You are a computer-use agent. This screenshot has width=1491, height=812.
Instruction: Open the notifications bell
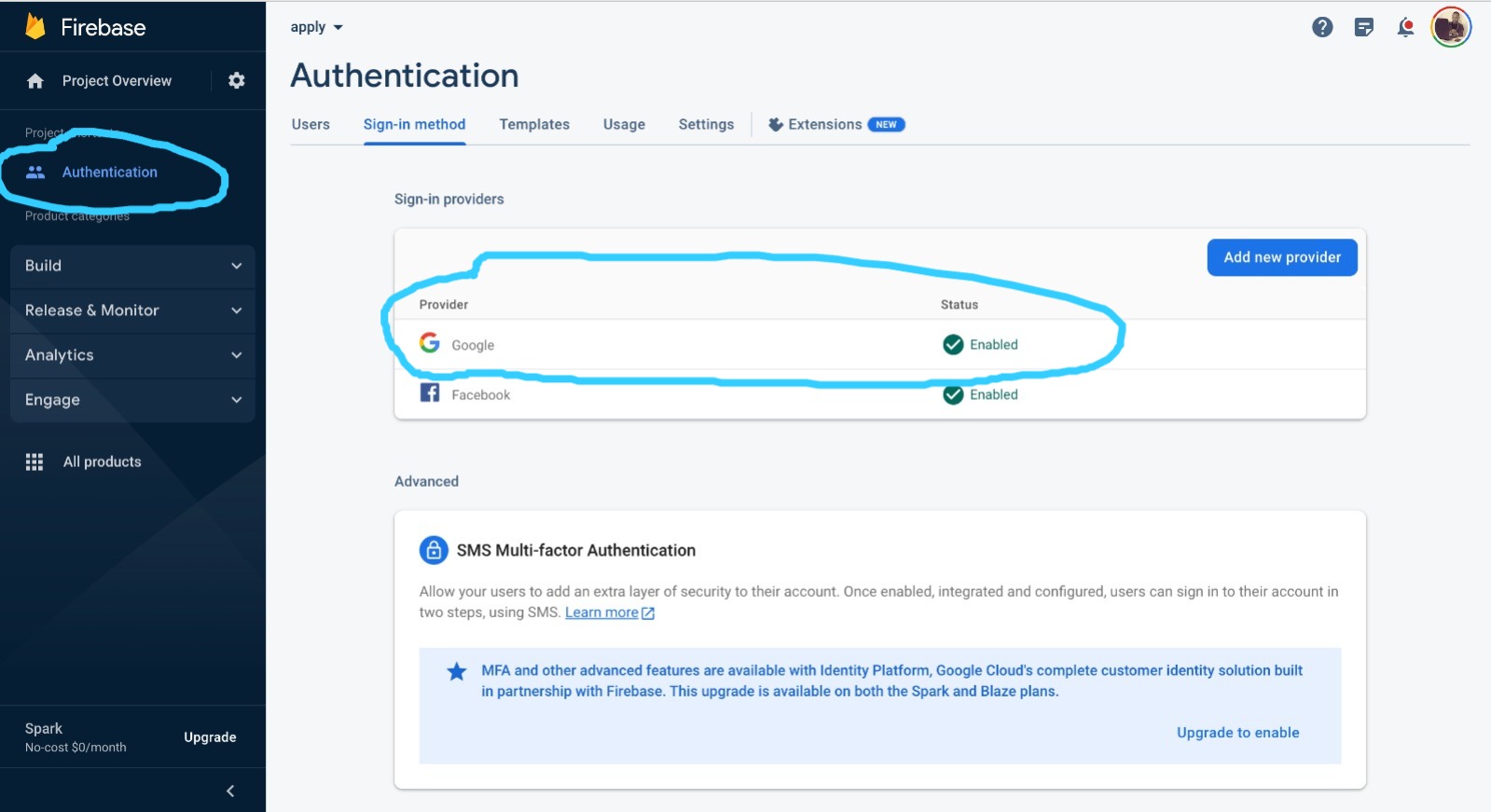coord(1405,27)
